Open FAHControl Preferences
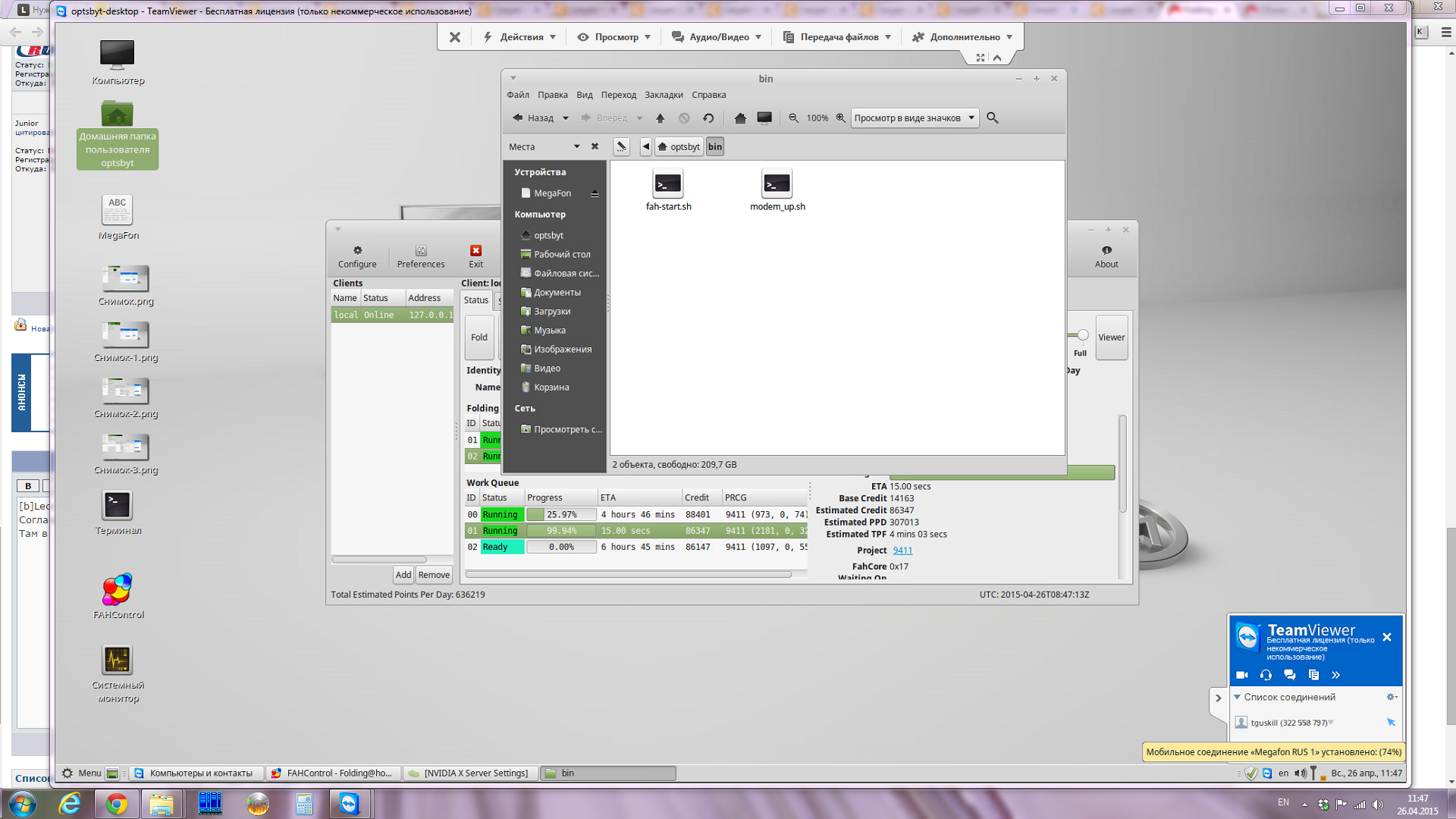This screenshot has width=1456, height=819. pyautogui.click(x=421, y=256)
